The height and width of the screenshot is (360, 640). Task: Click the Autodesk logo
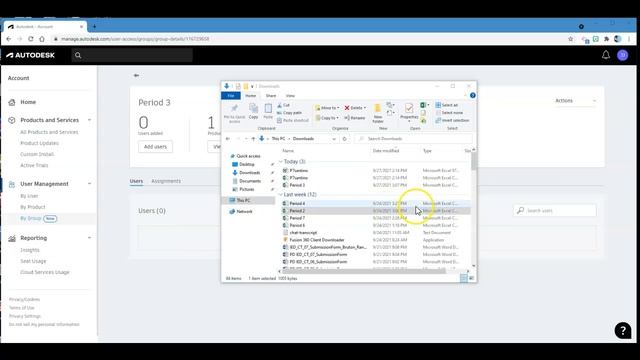click(31, 55)
